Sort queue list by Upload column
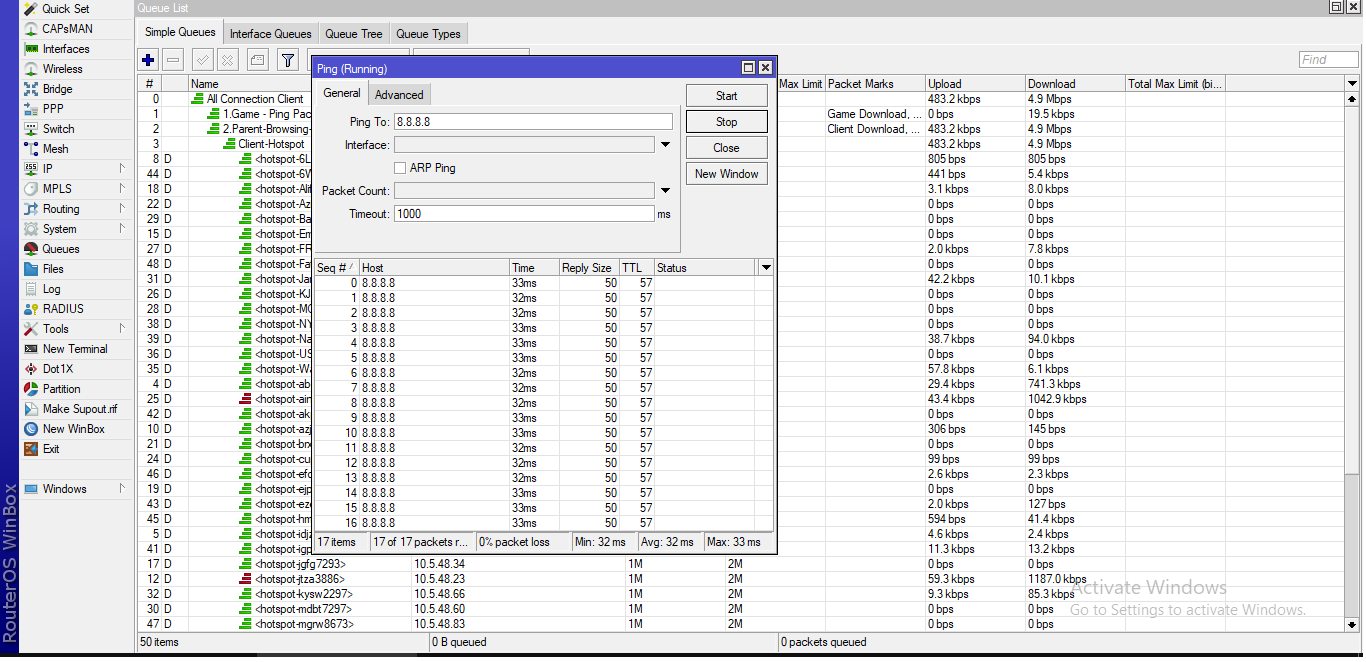The width and height of the screenshot is (1366, 662). coord(975,84)
